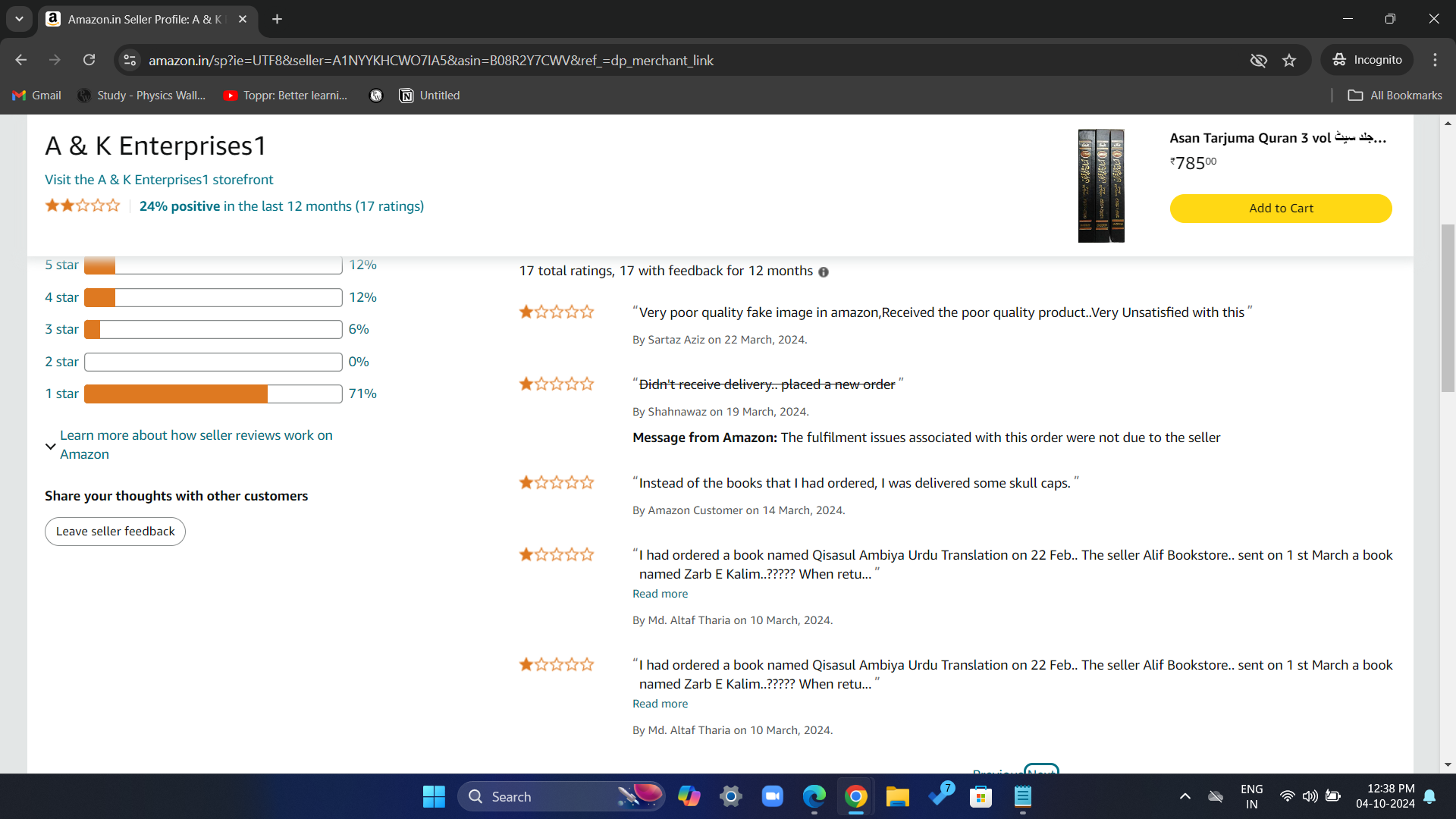1456x819 pixels.
Task: Click the 24% positive ratings link
Action: pyautogui.click(x=281, y=206)
